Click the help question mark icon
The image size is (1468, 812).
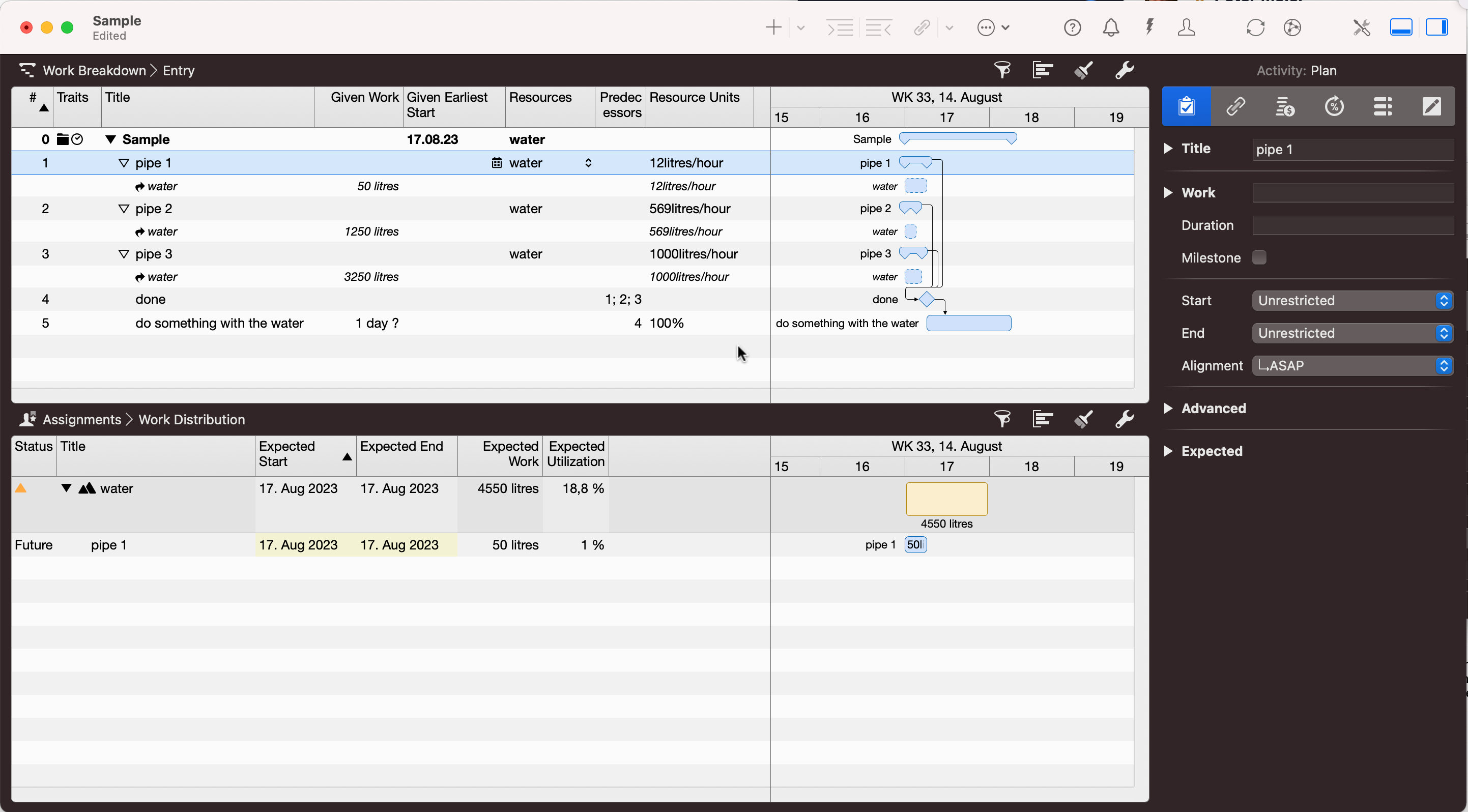(x=1072, y=27)
